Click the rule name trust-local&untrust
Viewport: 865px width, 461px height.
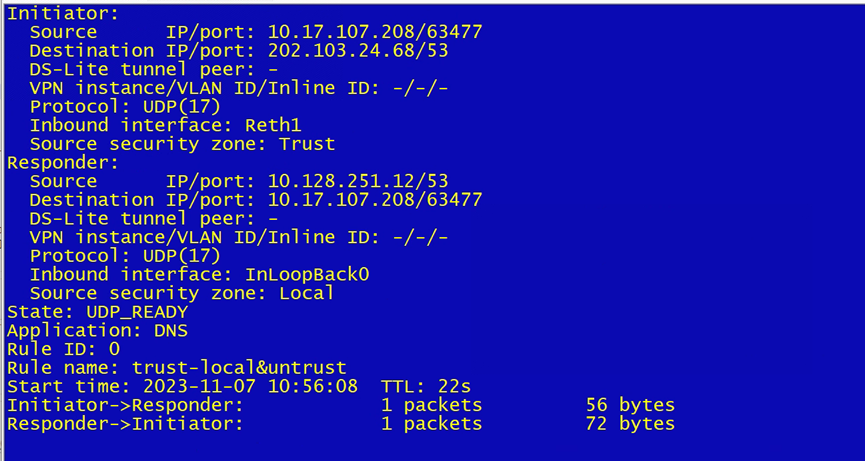(x=239, y=368)
